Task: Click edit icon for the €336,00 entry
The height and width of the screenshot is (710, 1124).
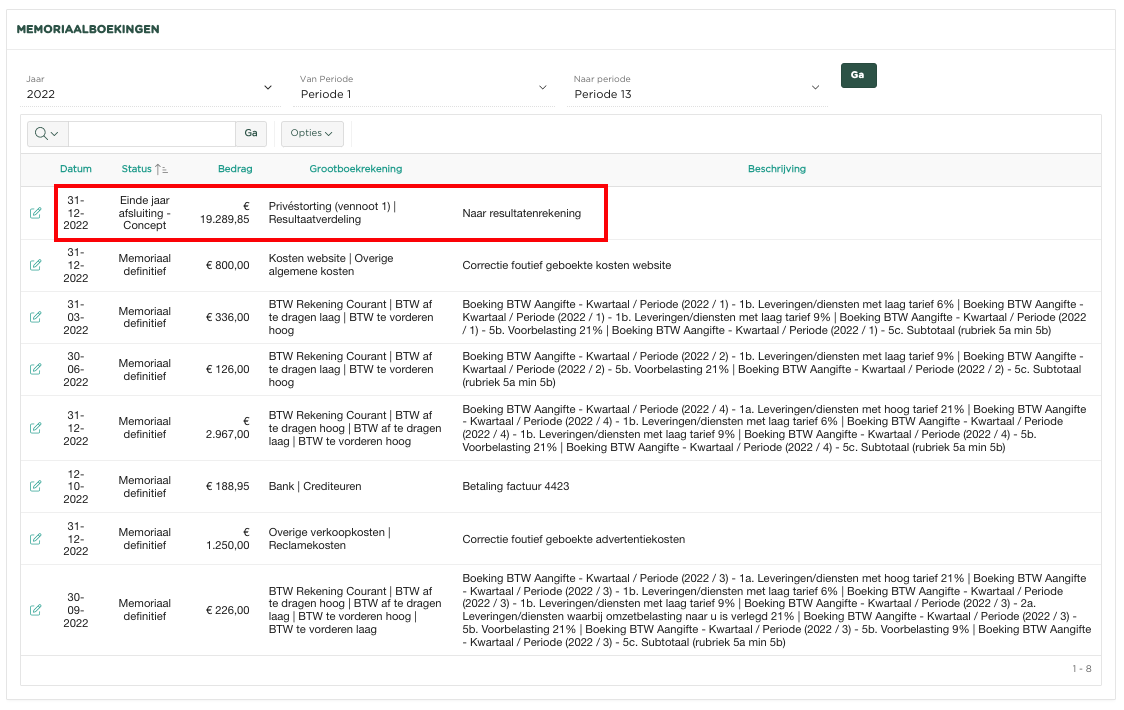Action: [x=36, y=317]
